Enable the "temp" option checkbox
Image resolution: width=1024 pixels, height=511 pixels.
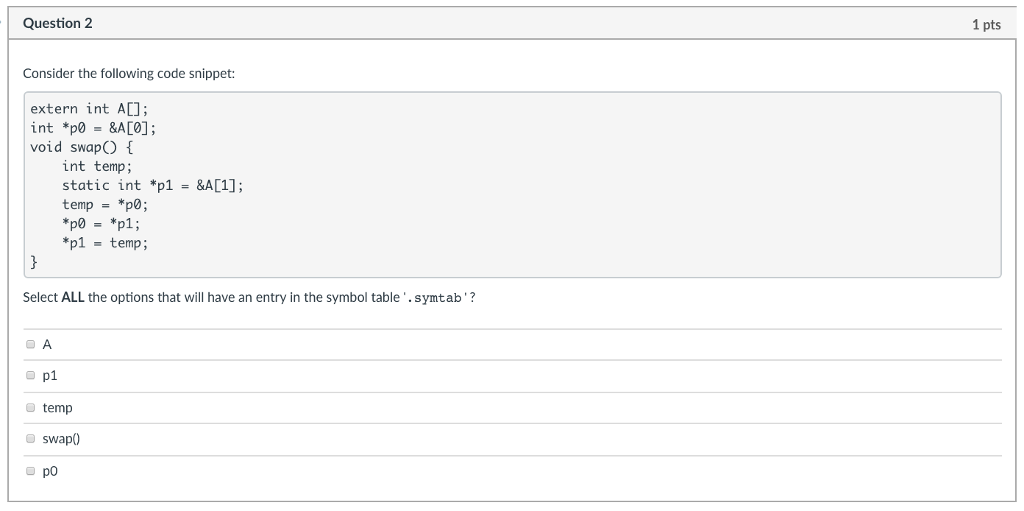[32, 408]
